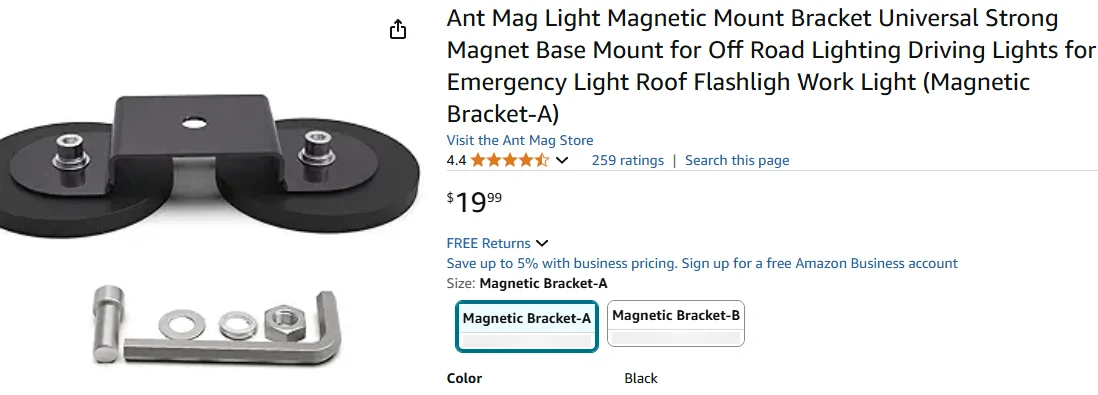This screenshot has width=1098, height=395.
Task: Click the magnetic bracket product image
Action: coord(209,167)
